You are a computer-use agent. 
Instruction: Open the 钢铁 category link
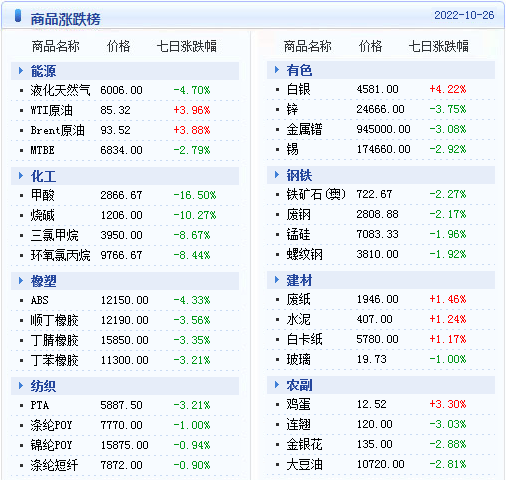[299, 175]
